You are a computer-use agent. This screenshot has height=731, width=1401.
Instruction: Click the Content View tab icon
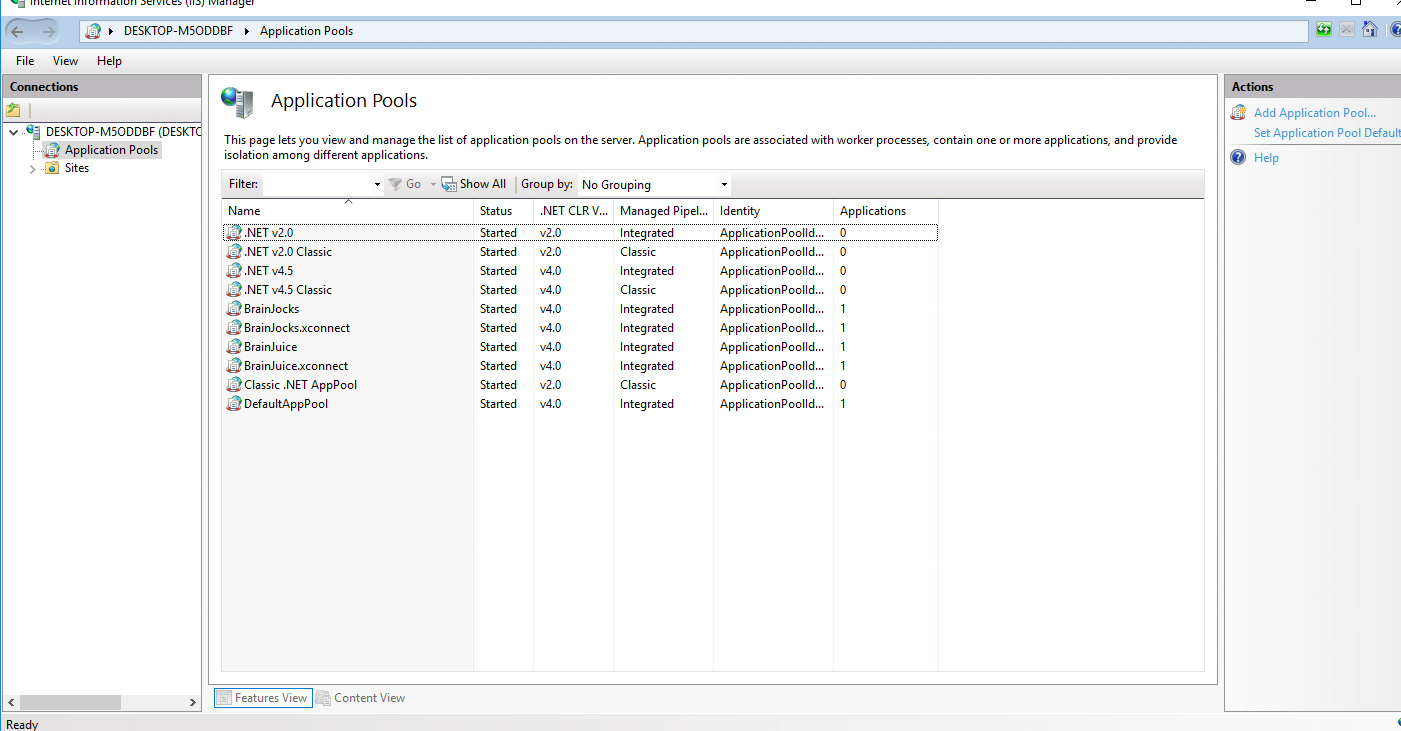click(x=323, y=698)
